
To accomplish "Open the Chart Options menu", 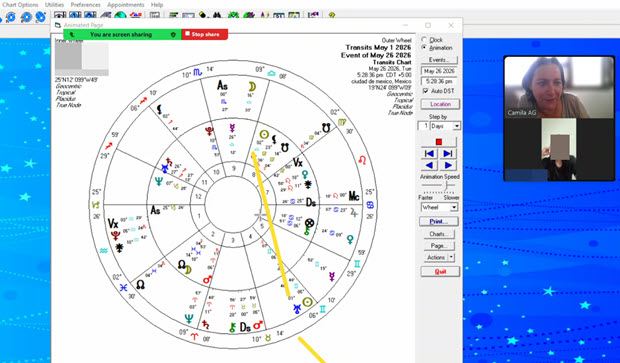I will pos(20,5).
